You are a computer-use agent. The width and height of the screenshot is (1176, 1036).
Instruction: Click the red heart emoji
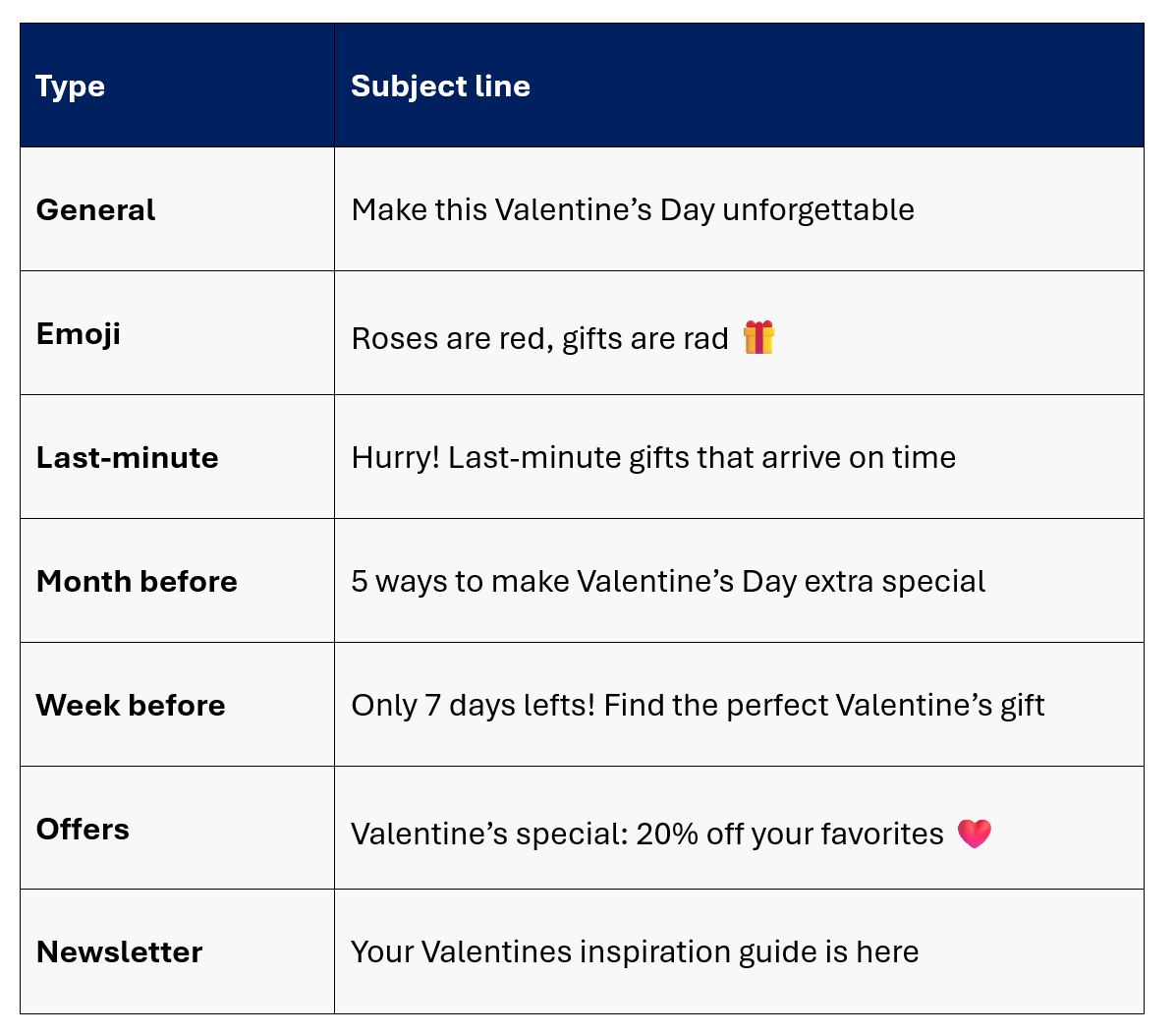click(974, 833)
